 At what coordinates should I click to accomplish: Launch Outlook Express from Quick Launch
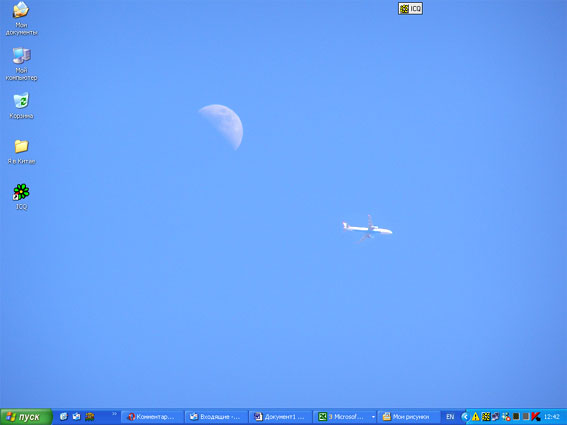click(76, 417)
